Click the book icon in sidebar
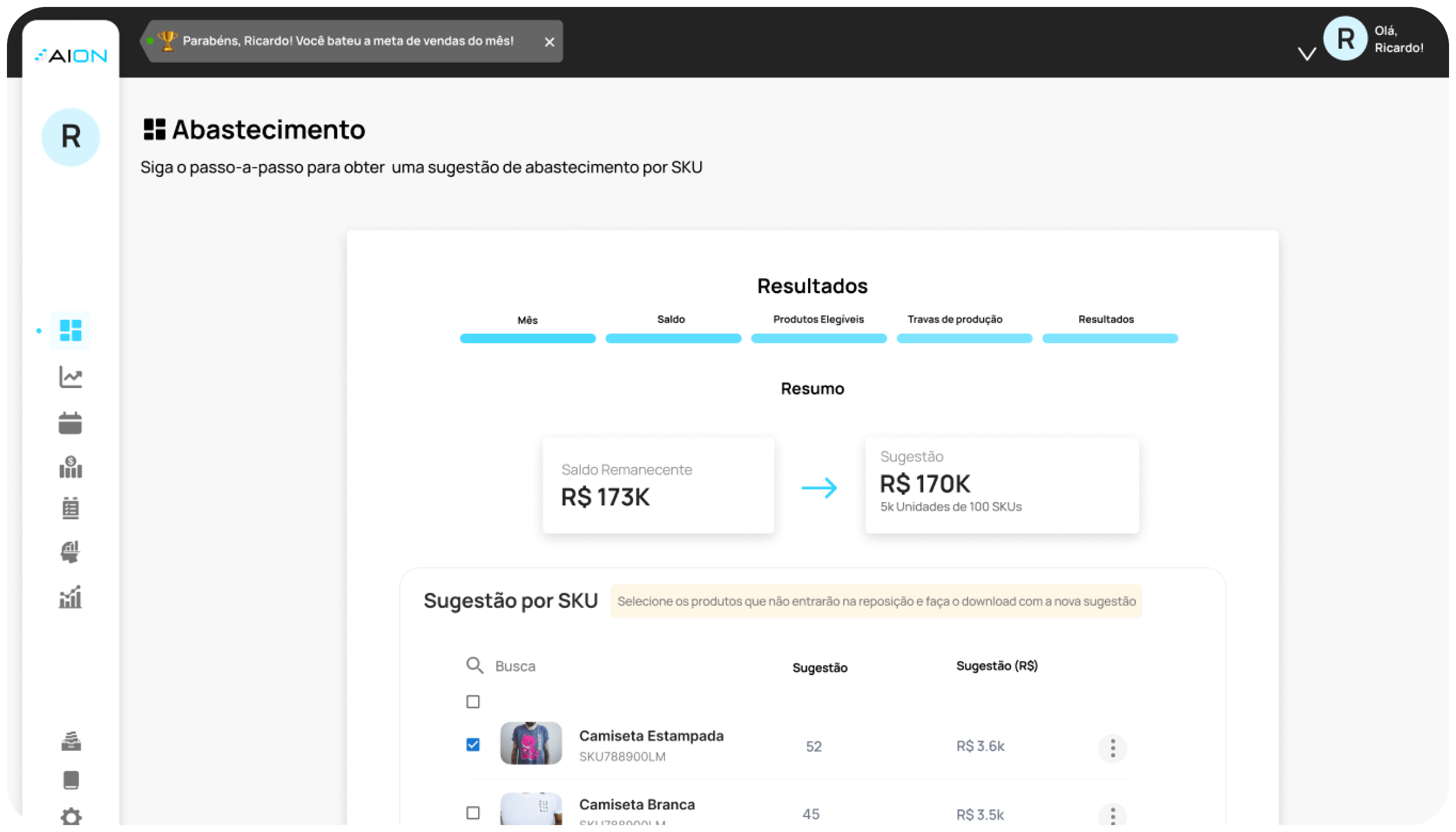The image size is (1456, 832). pyautogui.click(x=71, y=780)
